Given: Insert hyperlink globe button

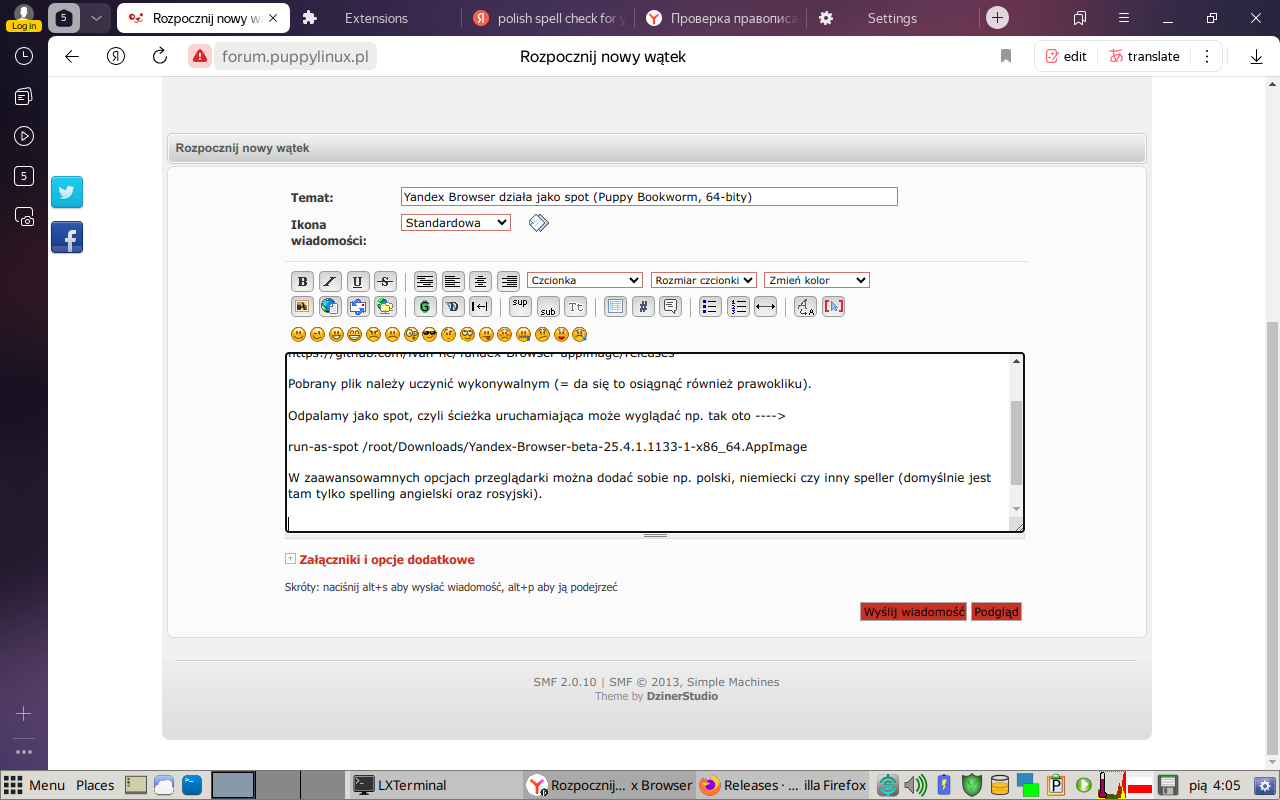Looking at the screenshot, I should click(330, 307).
